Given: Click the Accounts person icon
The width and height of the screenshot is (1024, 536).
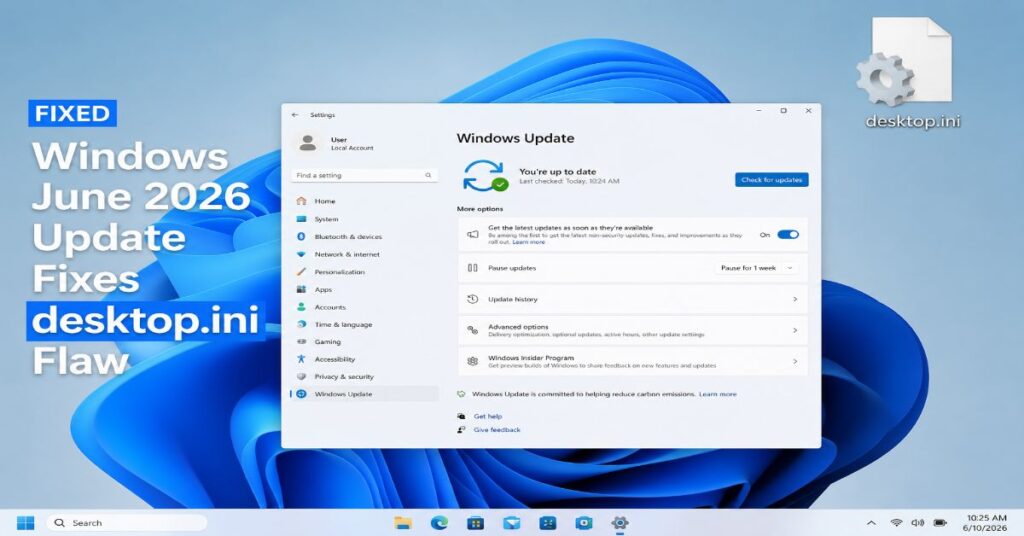Looking at the screenshot, I should click(301, 307).
